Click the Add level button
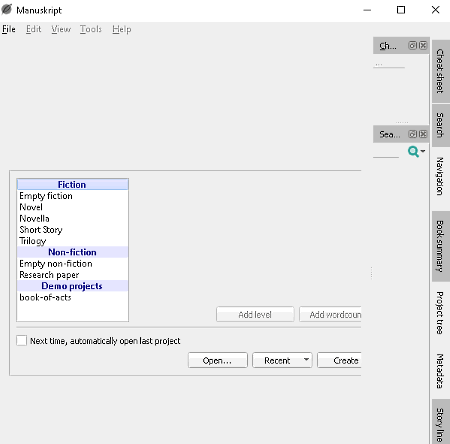 coord(255,314)
